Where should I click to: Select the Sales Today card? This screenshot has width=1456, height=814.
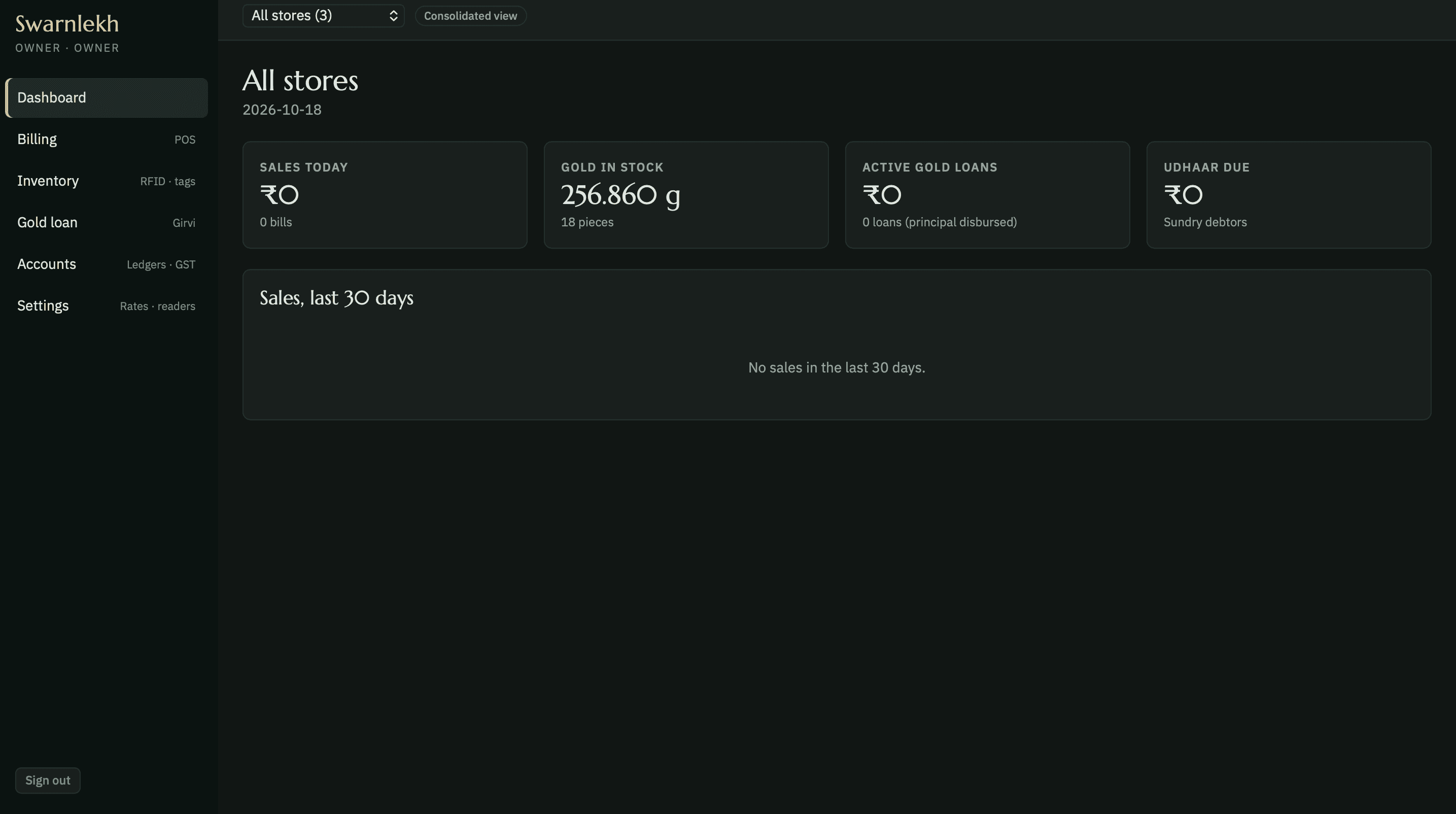pos(385,195)
